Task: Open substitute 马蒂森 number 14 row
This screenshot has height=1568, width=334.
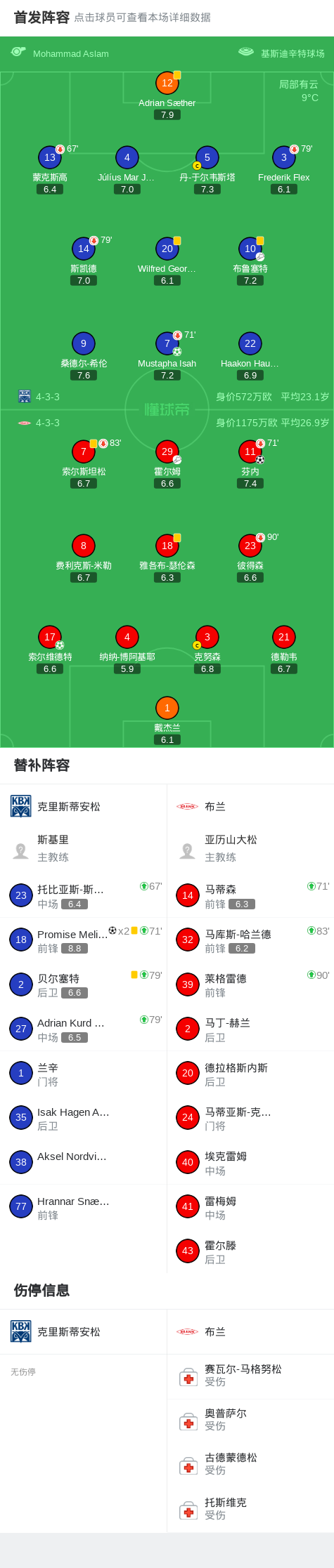Action: 250,895
